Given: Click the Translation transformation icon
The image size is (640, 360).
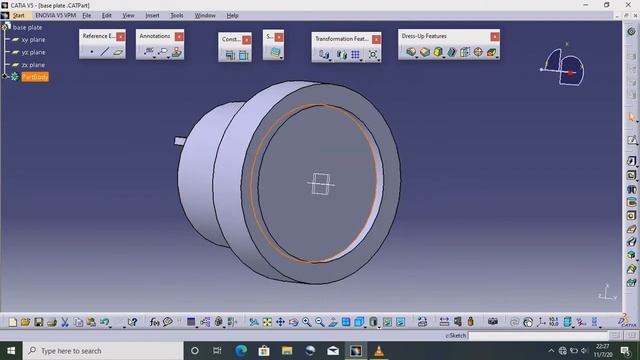Looking at the screenshot, I should [x=324, y=54].
